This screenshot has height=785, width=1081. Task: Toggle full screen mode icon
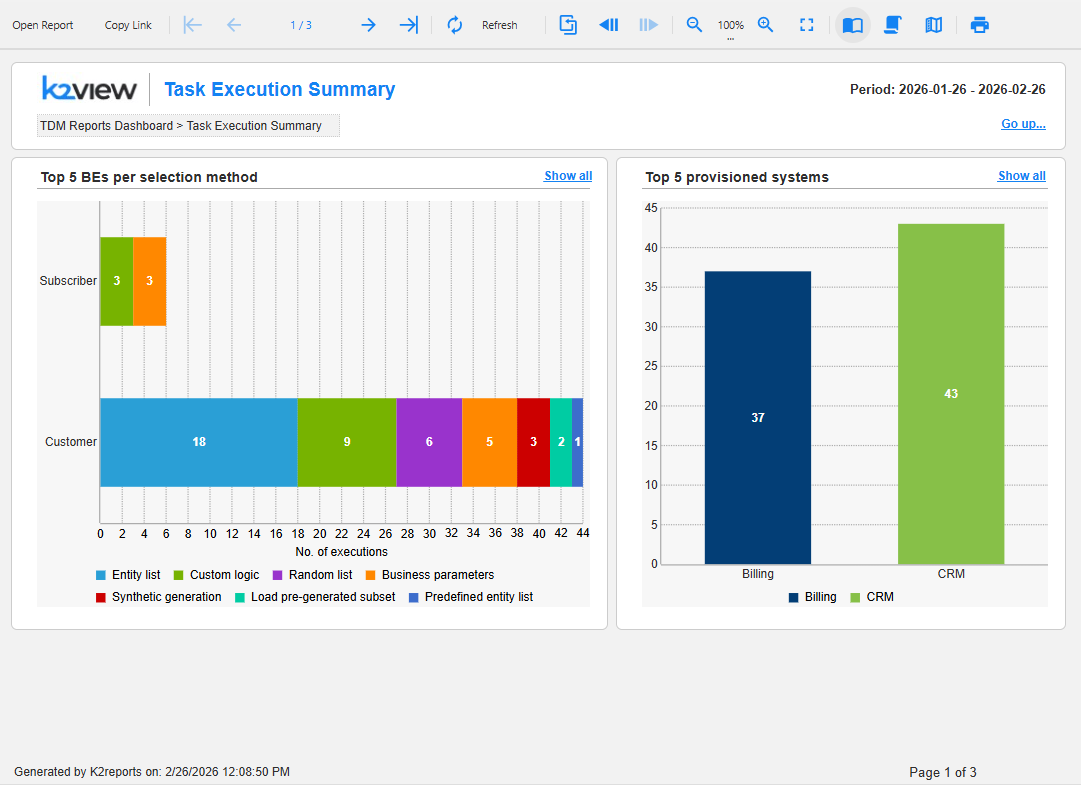(806, 25)
